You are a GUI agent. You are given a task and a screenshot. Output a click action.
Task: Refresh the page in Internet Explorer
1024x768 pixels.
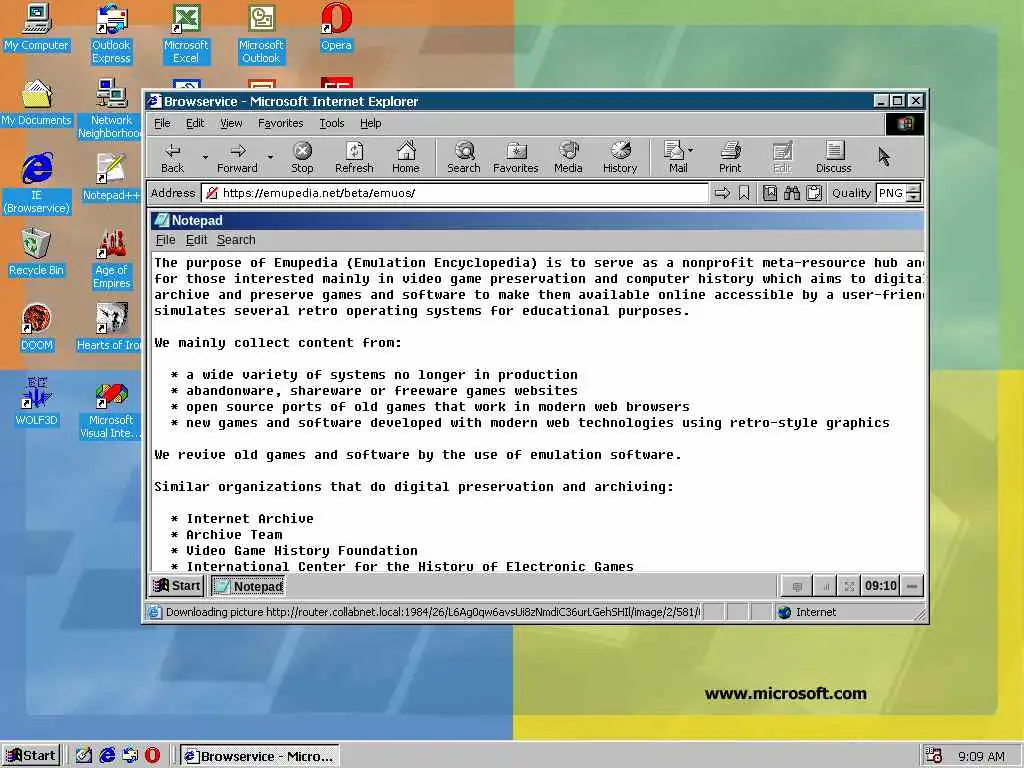coord(354,157)
